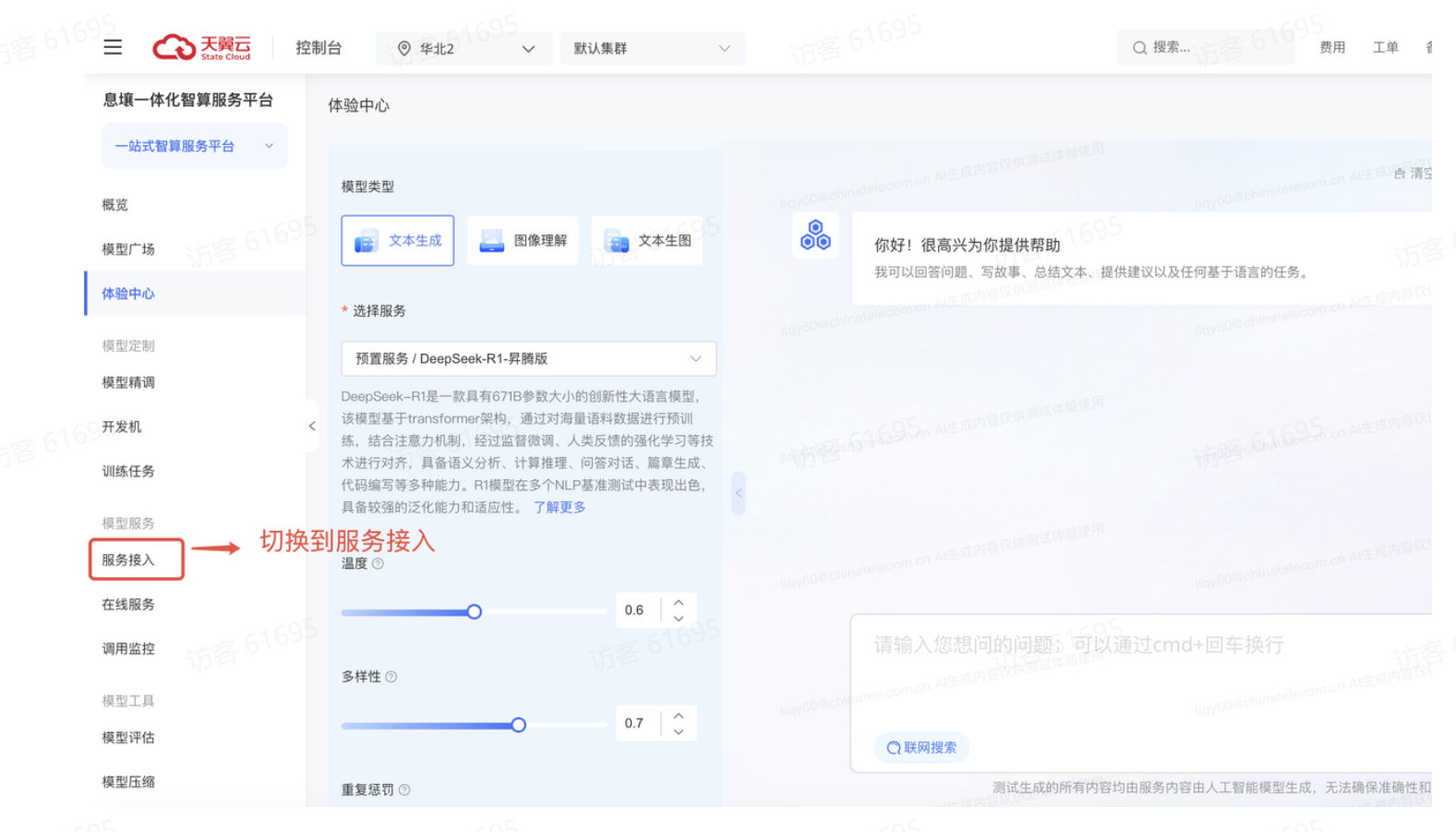This screenshot has width=1456, height=832.
Task: Click the 清空 clear chat icon
Action: click(x=1400, y=174)
